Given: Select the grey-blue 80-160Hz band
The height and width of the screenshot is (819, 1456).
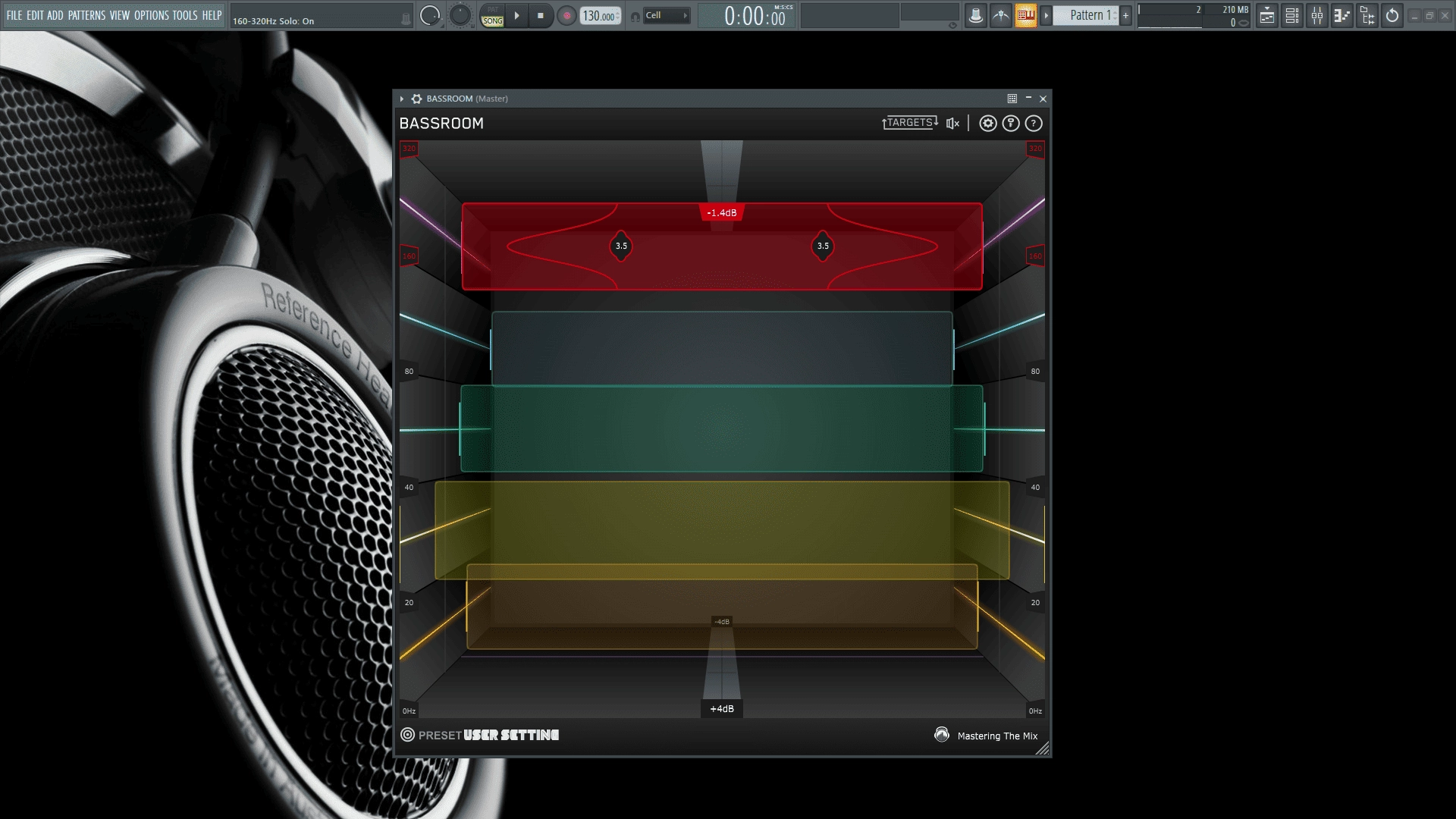Looking at the screenshot, I should pyautogui.click(x=722, y=348).
